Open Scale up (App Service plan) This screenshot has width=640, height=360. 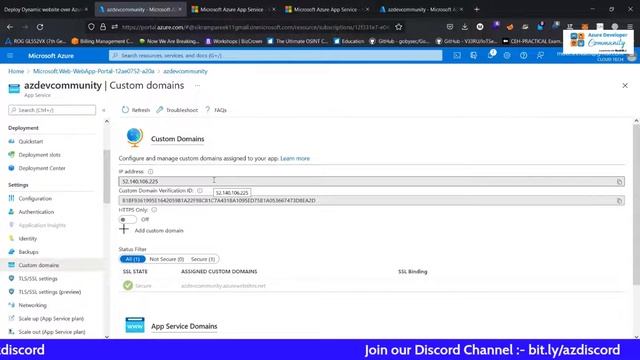[51, 319]
